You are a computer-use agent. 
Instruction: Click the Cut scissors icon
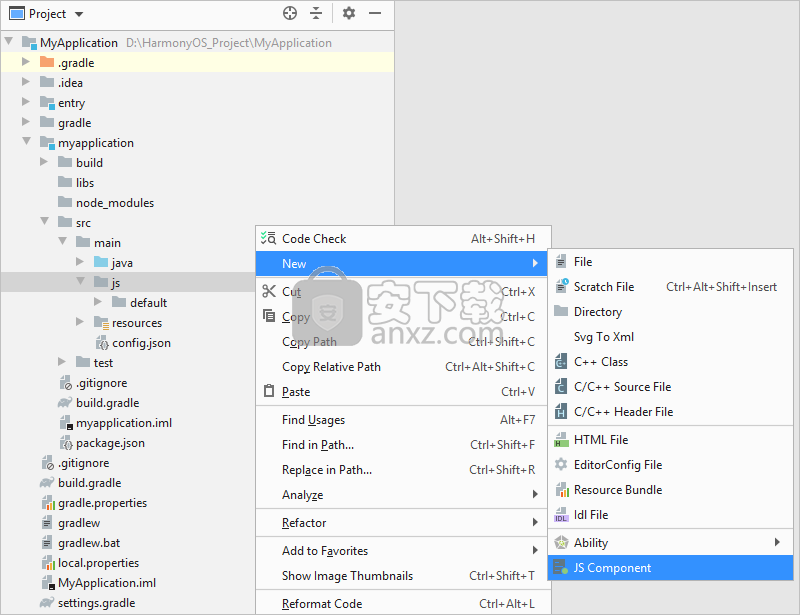pos(269,291)
